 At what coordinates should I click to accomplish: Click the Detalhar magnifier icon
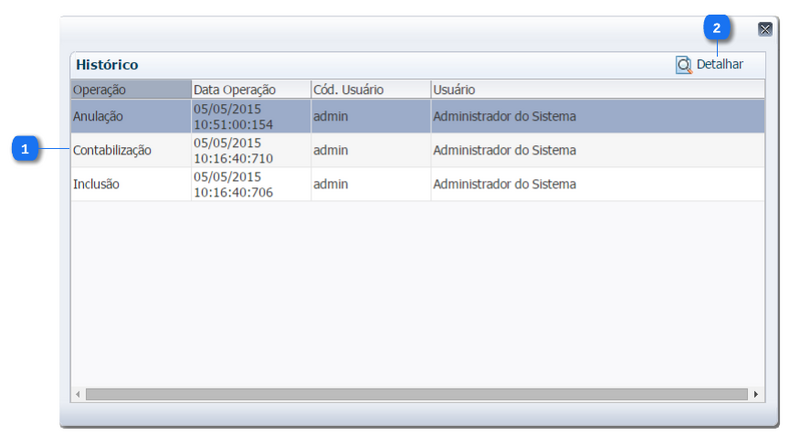[x=684, y=65]
